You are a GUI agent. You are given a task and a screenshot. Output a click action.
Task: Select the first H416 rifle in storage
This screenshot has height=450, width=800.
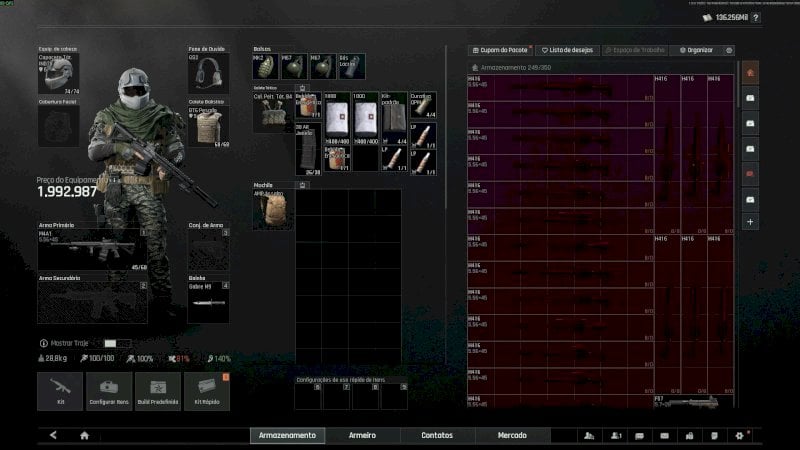(558, 87)
